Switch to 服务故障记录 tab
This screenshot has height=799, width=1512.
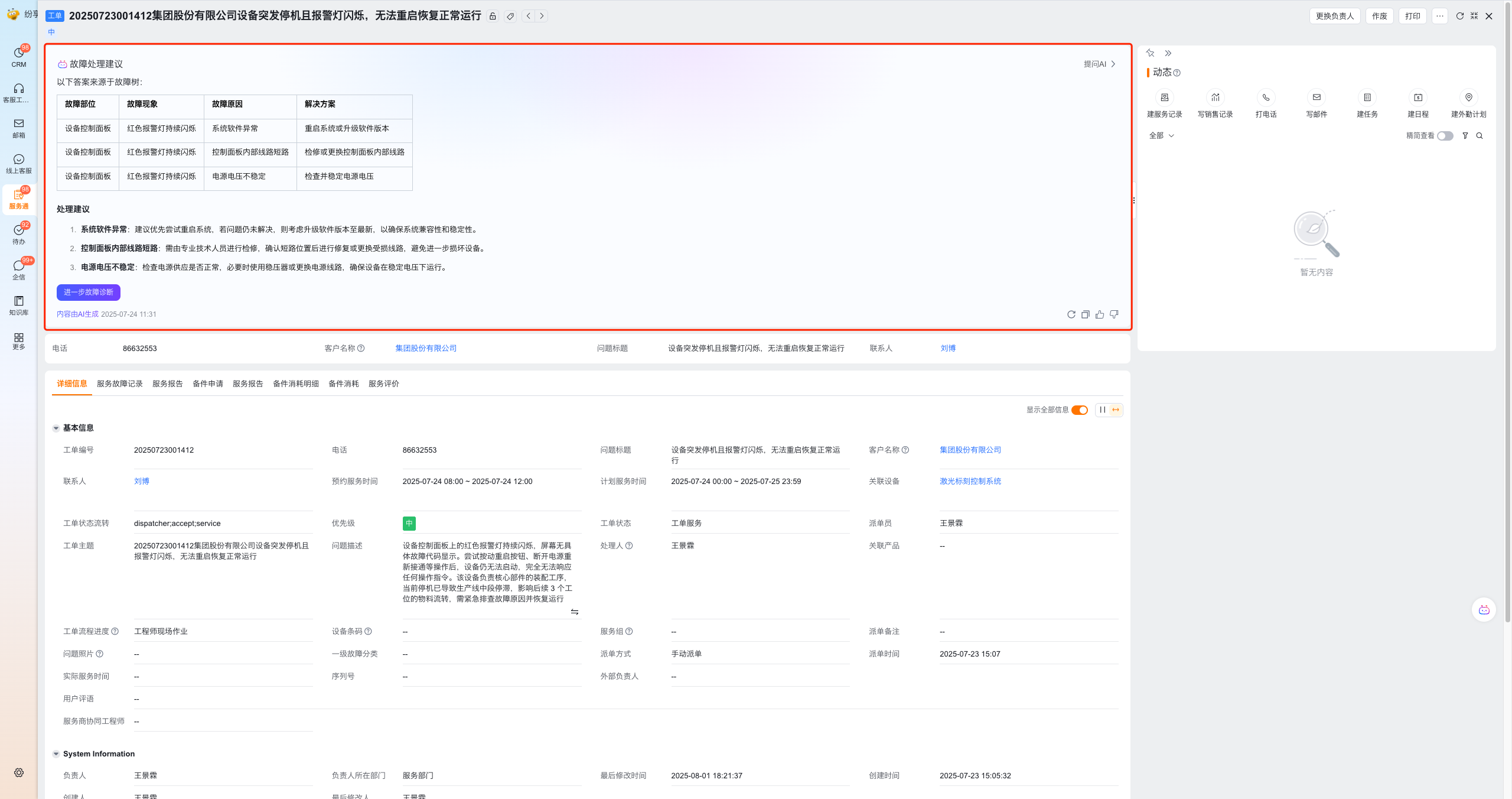[120, 384]
